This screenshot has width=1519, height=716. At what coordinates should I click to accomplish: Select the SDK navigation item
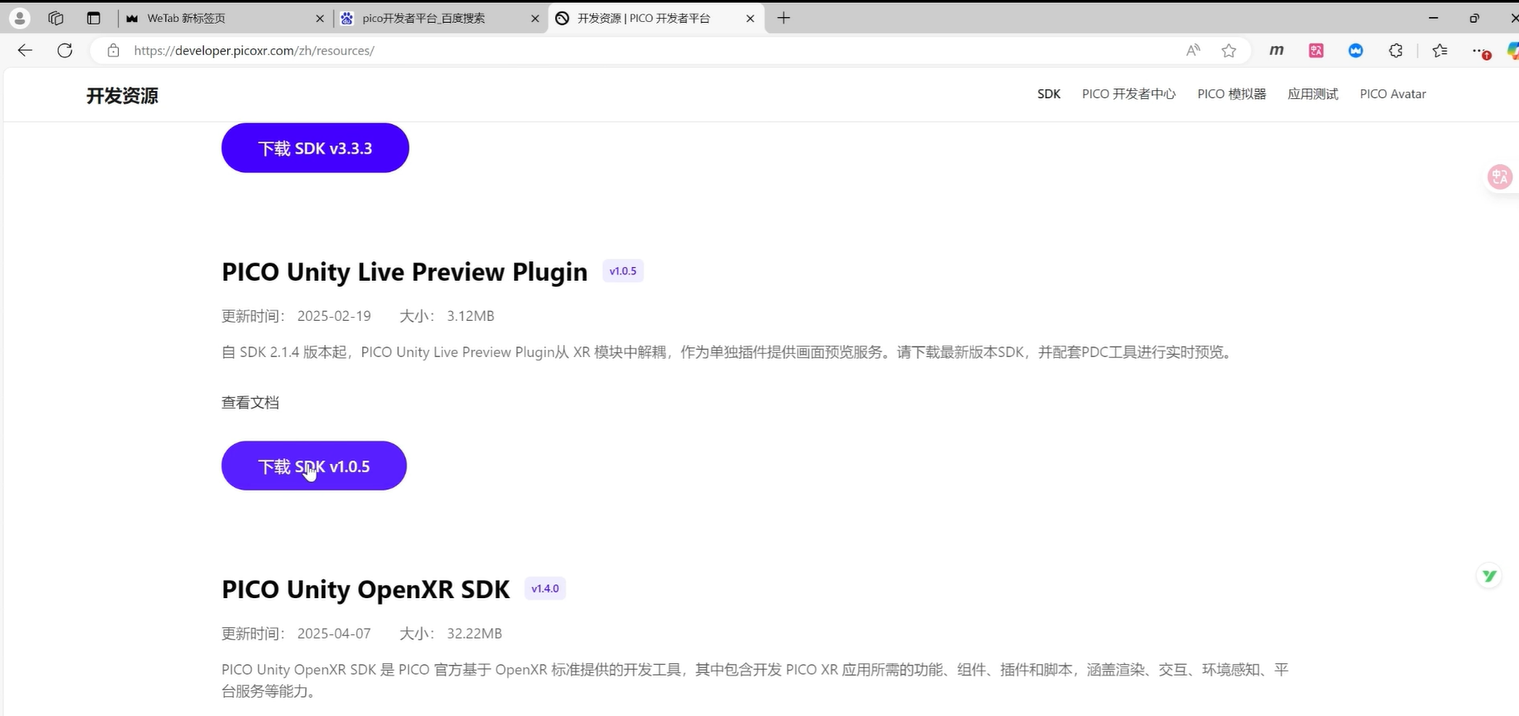tap(1049, 94)
